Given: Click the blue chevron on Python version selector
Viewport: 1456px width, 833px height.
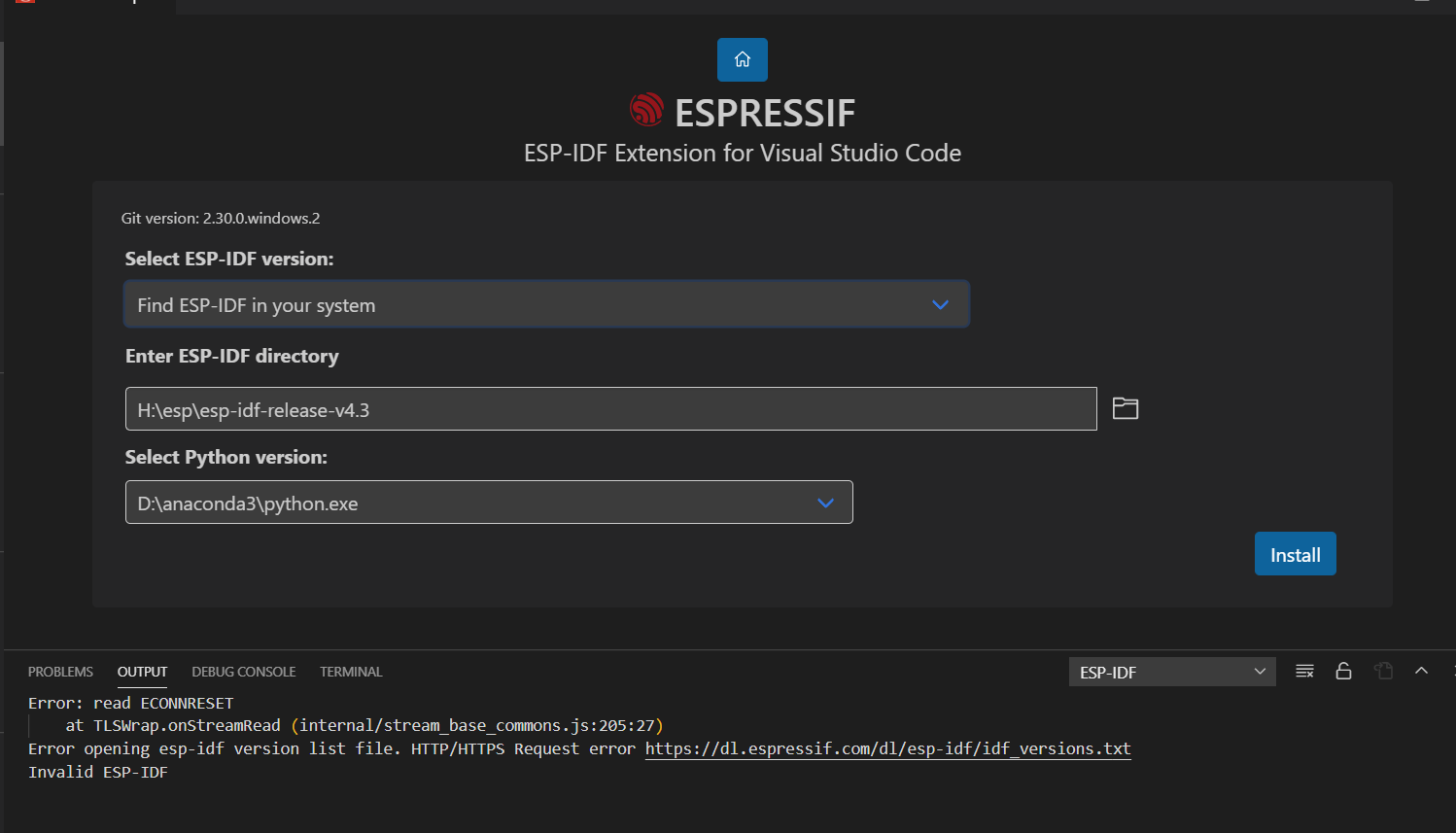Looking at the screenshot, I should (x=825, y=503).
